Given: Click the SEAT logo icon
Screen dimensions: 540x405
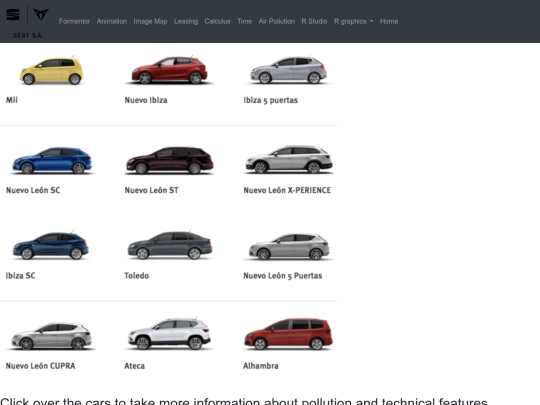Looking at the screenshot, I should [x=13, y=15].
